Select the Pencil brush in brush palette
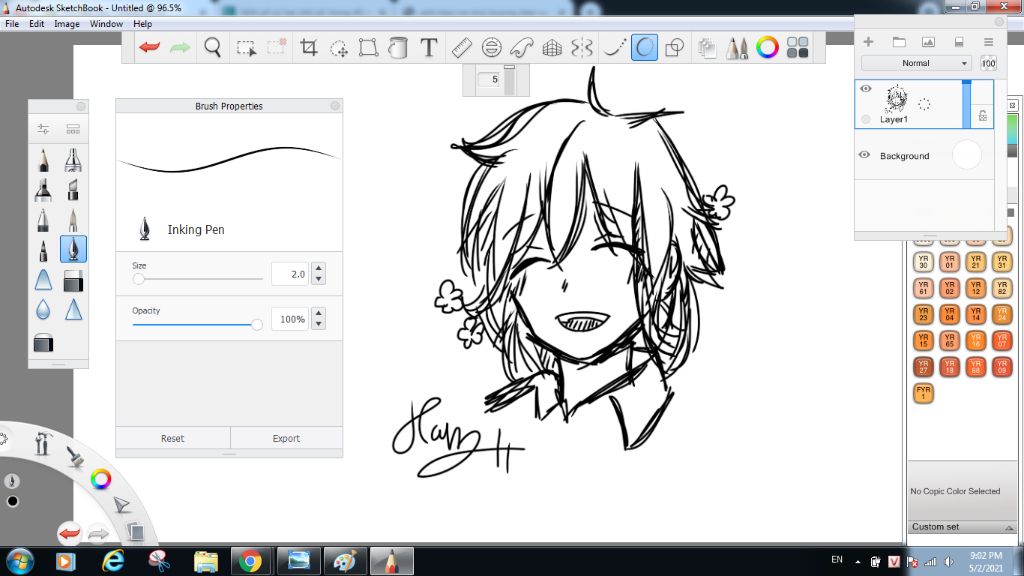Image resolution: width=1024 pixels, height=576 pixels. [x=43, y=160]
